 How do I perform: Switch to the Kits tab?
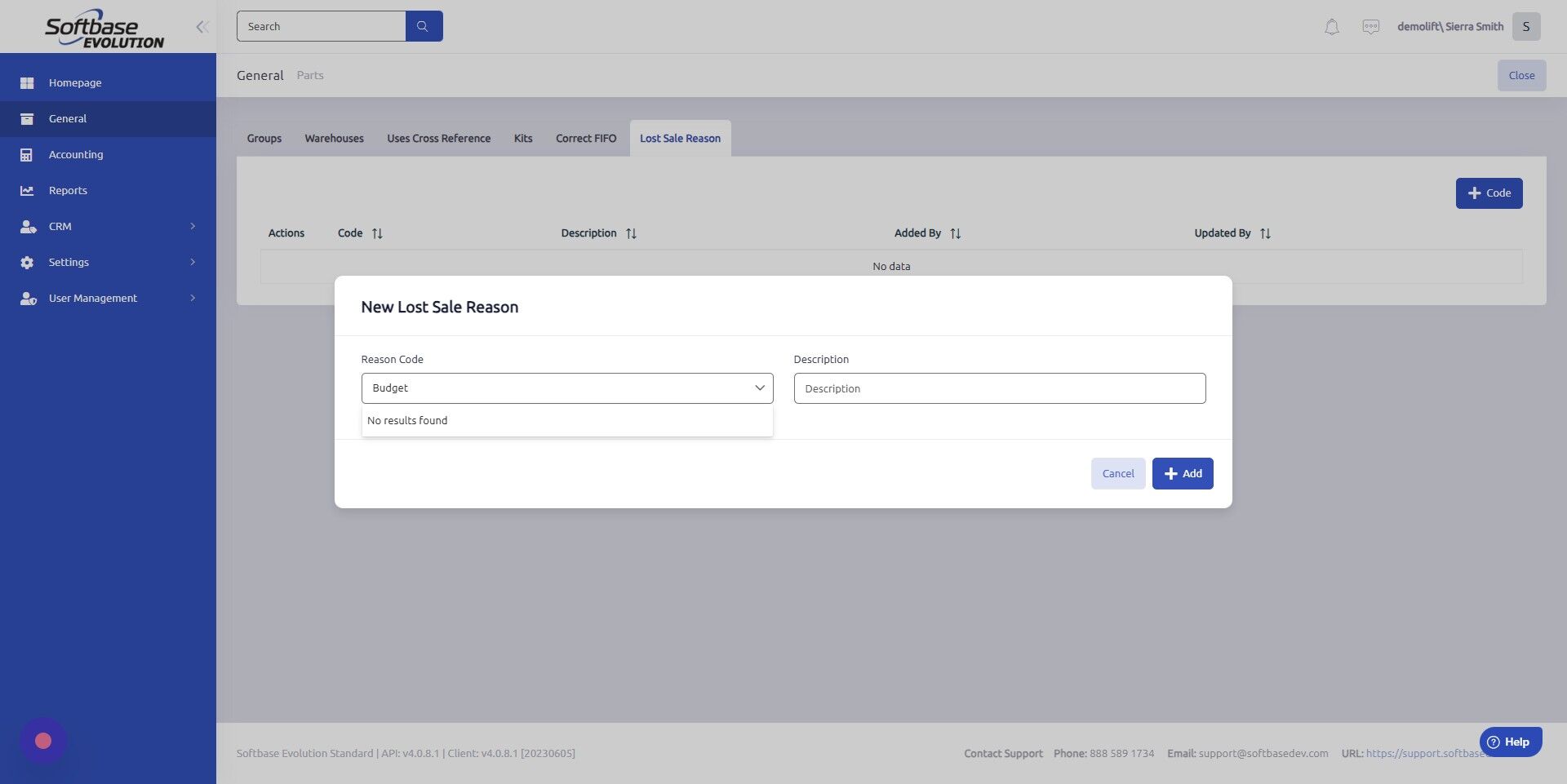tap(523, 139)
